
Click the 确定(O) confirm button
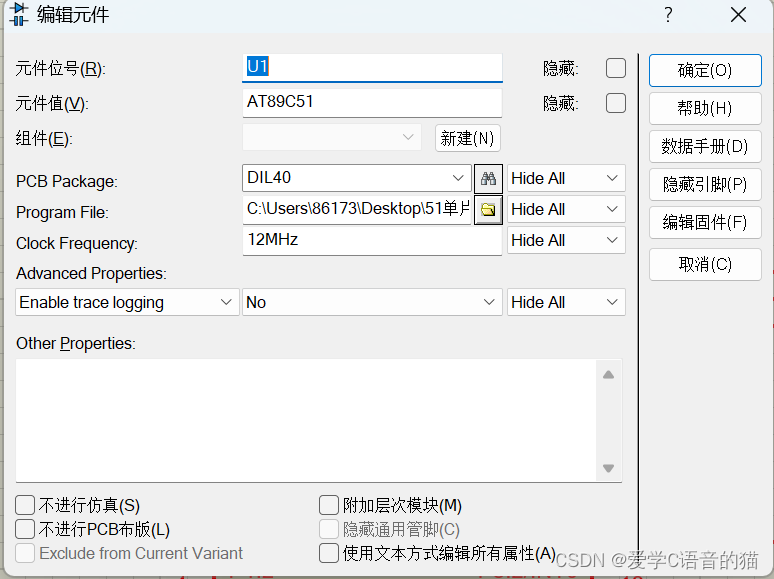tap(705, 71)
